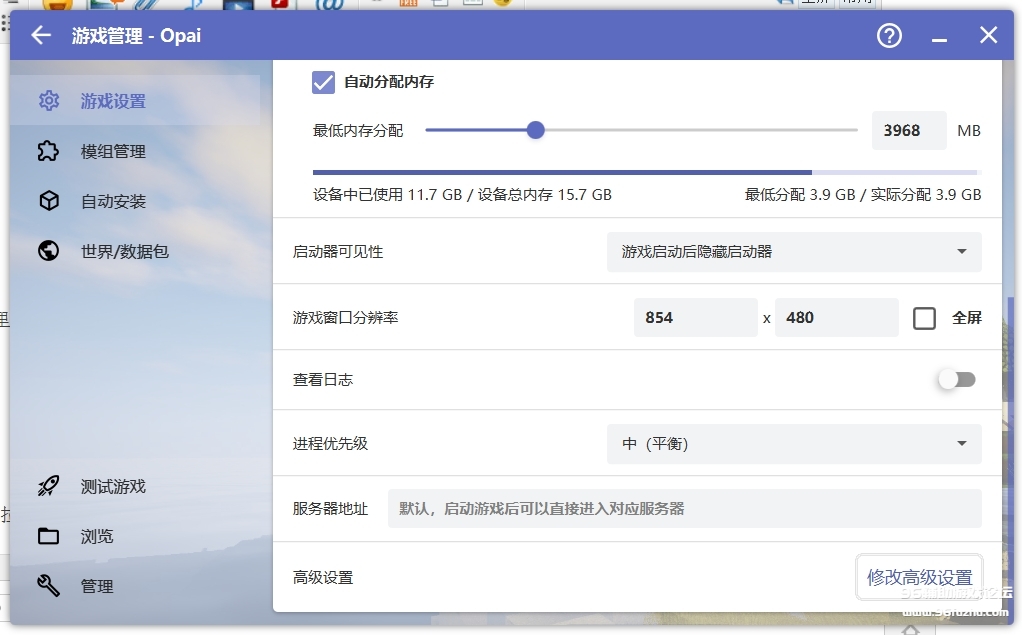Click the back arrow in title bar
Viewport: 1022px width, 635px height.
(x=40, y=36)
